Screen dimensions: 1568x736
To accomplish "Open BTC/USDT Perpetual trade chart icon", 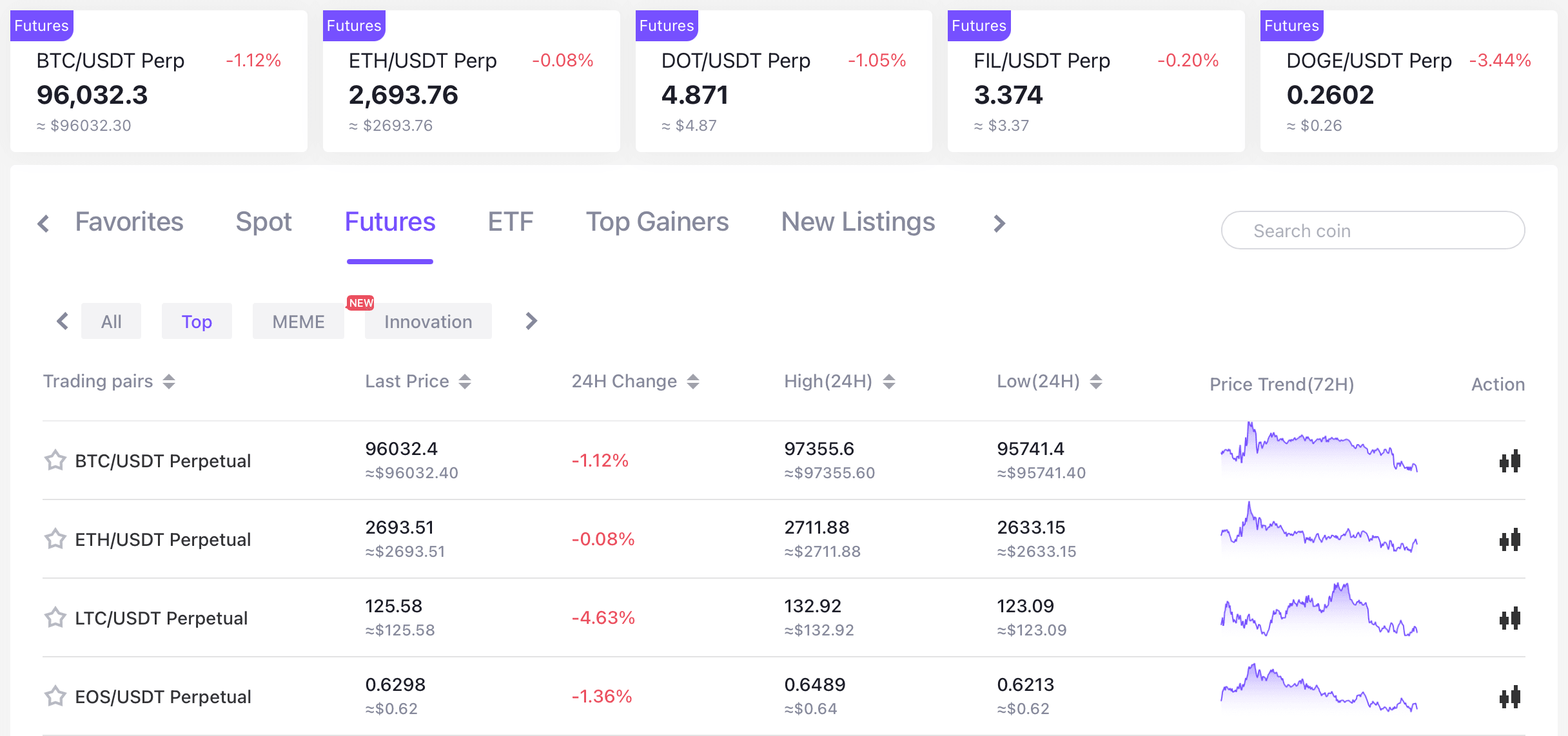I will pyautogui.click(x=1509, y=461).
